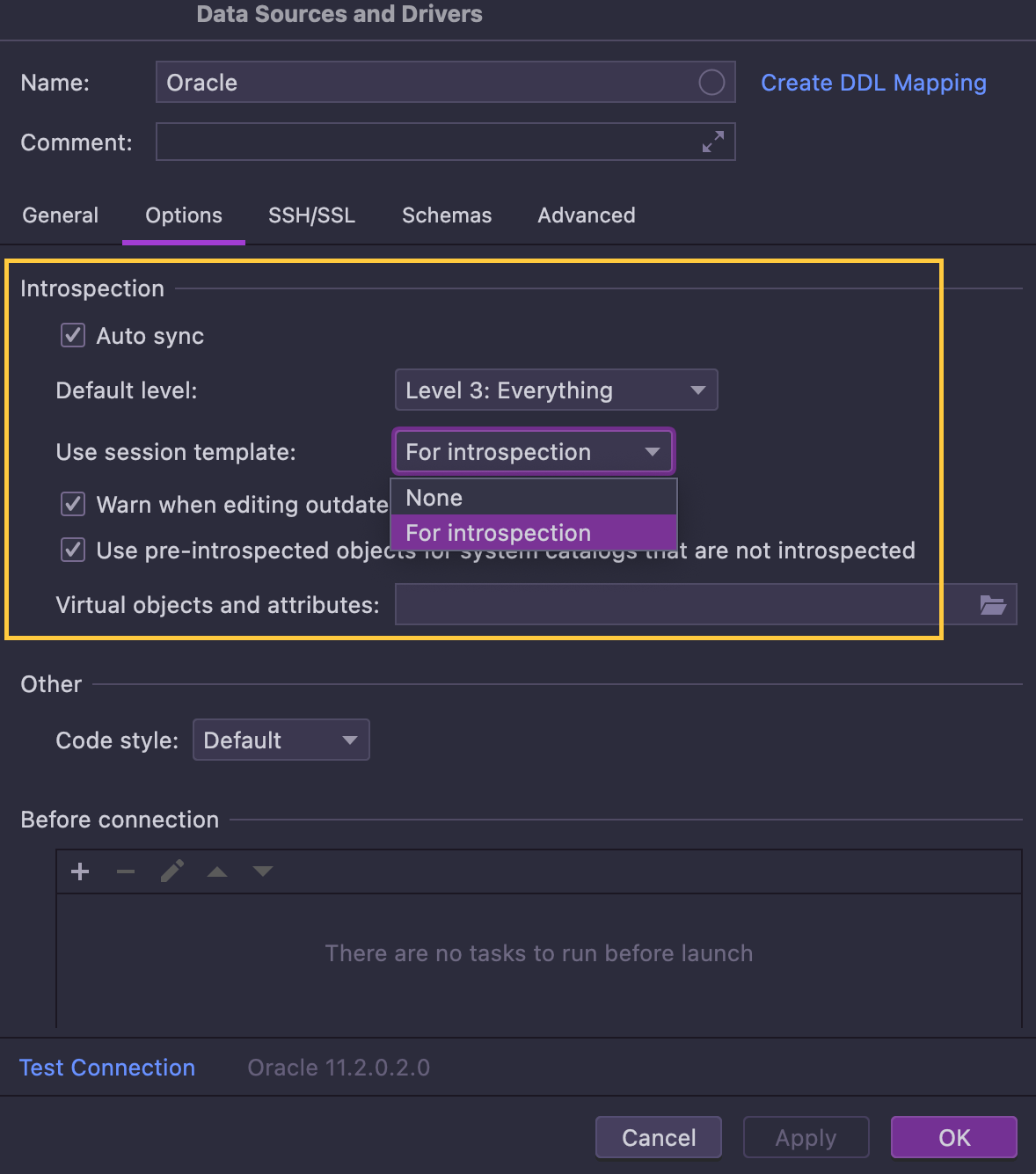Uncheck Warn when editing outdated checkbox
Screen dimensions: 1036x1174
click(x=73, y=505)
